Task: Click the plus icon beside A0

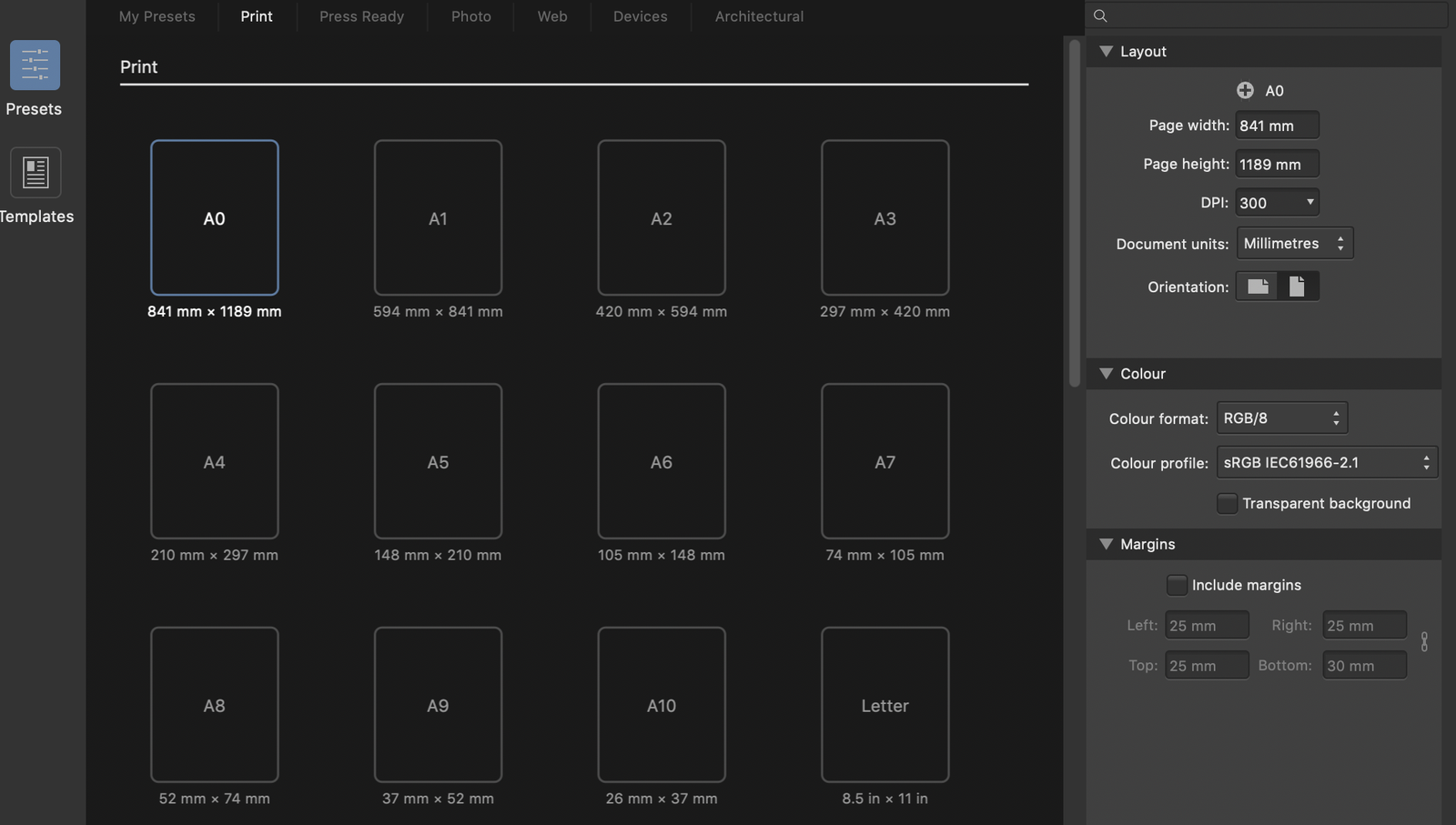Action: [x=1245, y=90]
